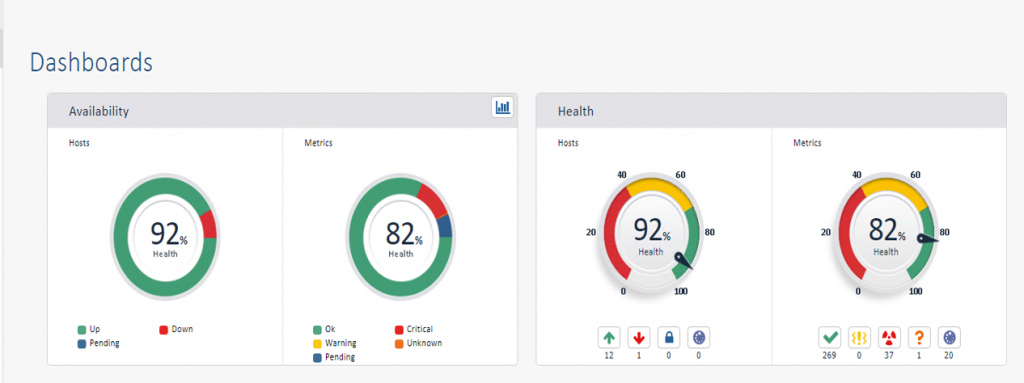1024x383 pixels.
Task: Click the Critical legend label
Action: pyautogui.click(x=420, y=329)
